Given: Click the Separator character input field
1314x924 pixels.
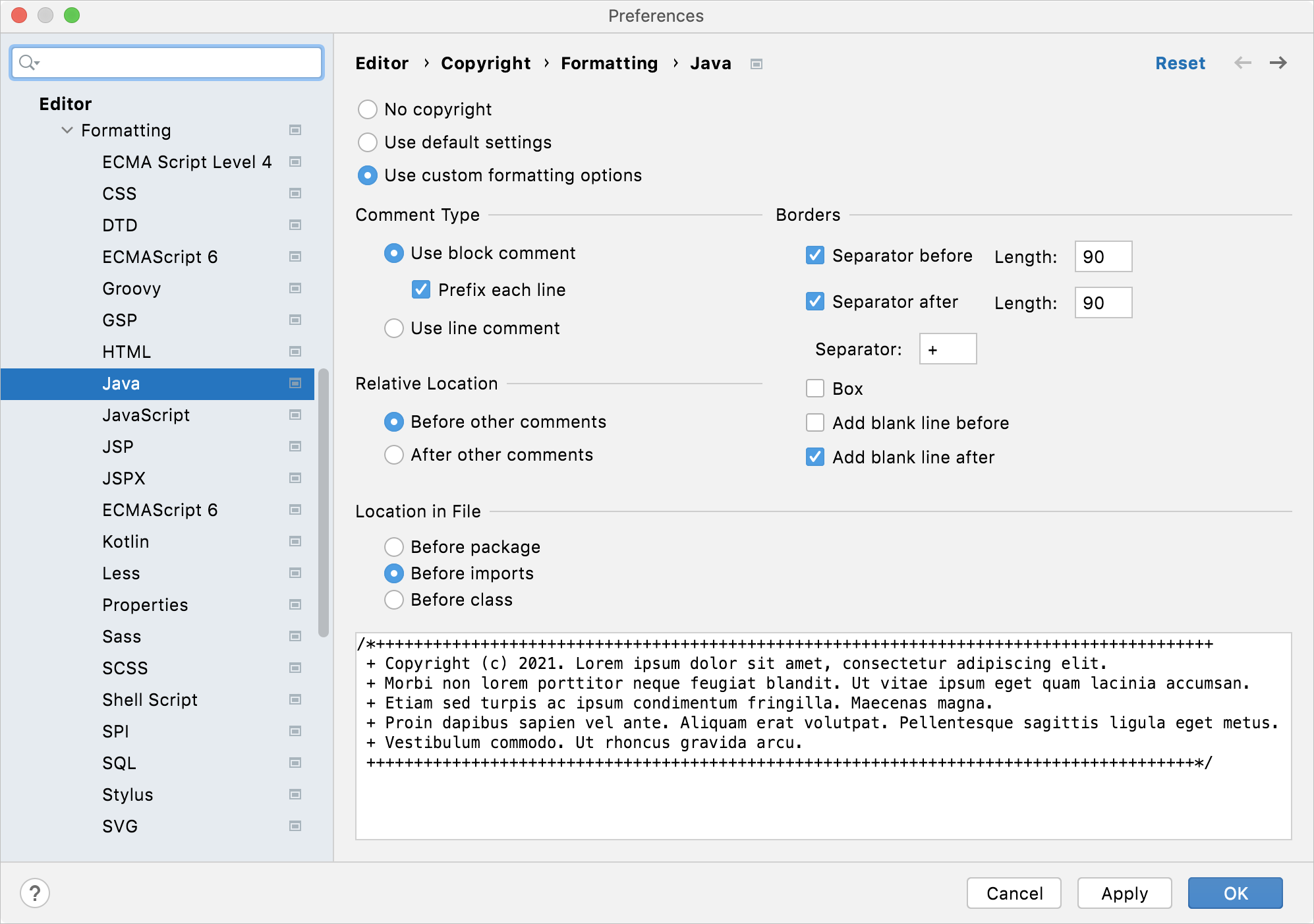Looking at the screenshot, I should (948, 349).
